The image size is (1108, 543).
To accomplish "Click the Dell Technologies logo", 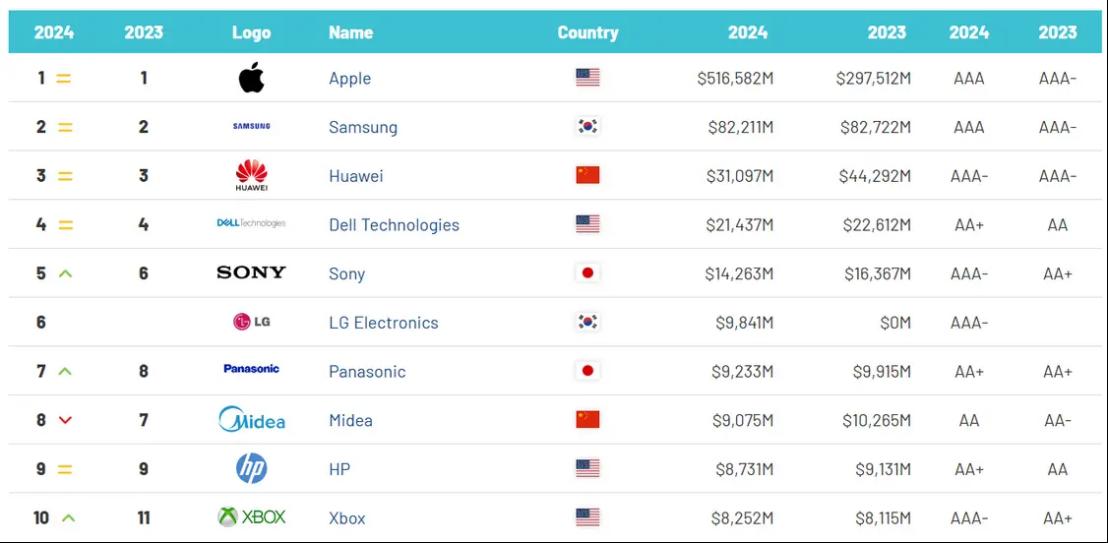I will pyautogui.click(x=251, y=223).
